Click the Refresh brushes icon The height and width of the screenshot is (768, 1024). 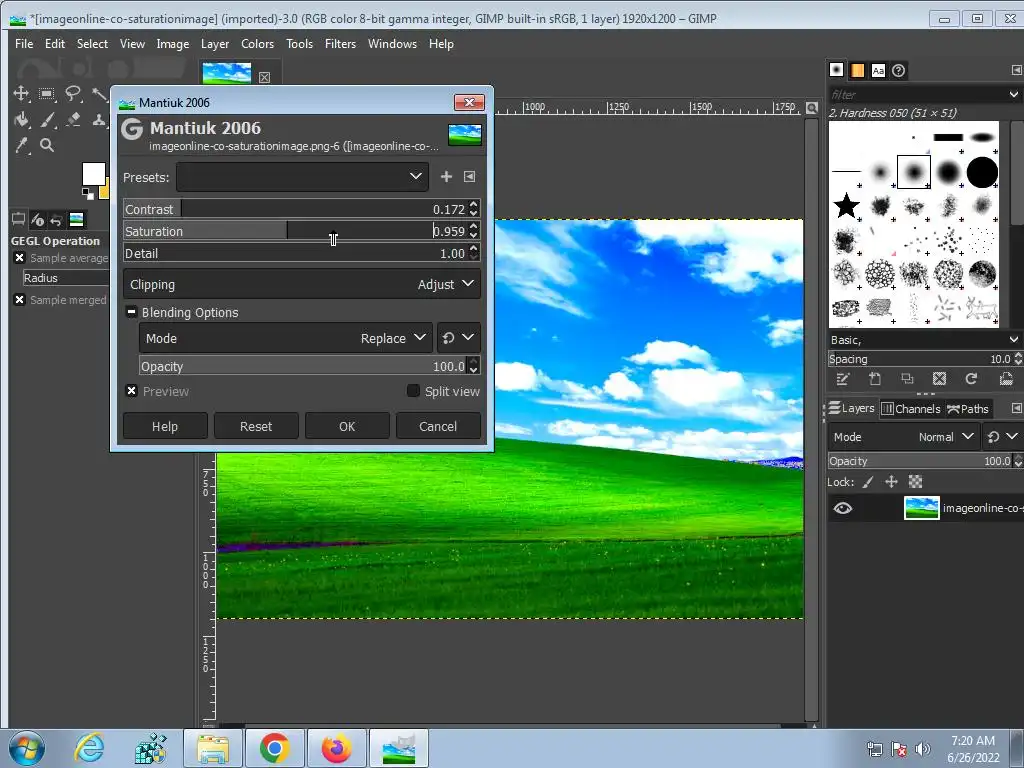click(971, 379)
